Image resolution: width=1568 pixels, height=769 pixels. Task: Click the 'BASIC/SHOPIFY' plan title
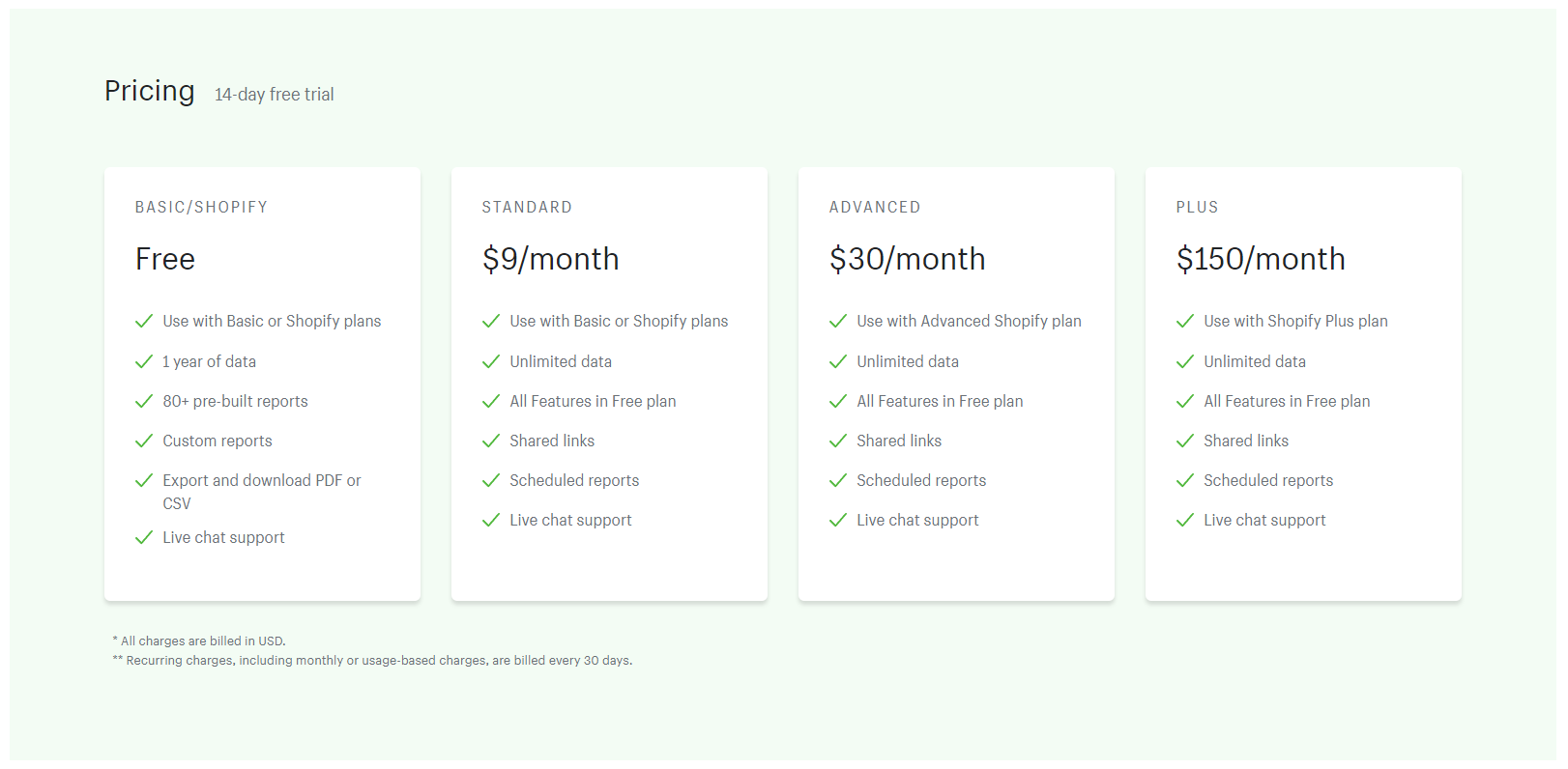coord(201,208)
